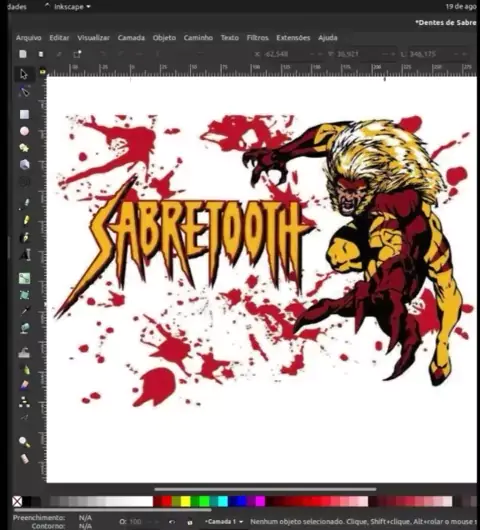This screenshot has width=480, height=530.
Task: Select the Tweak tool
Action: point(24,353)
